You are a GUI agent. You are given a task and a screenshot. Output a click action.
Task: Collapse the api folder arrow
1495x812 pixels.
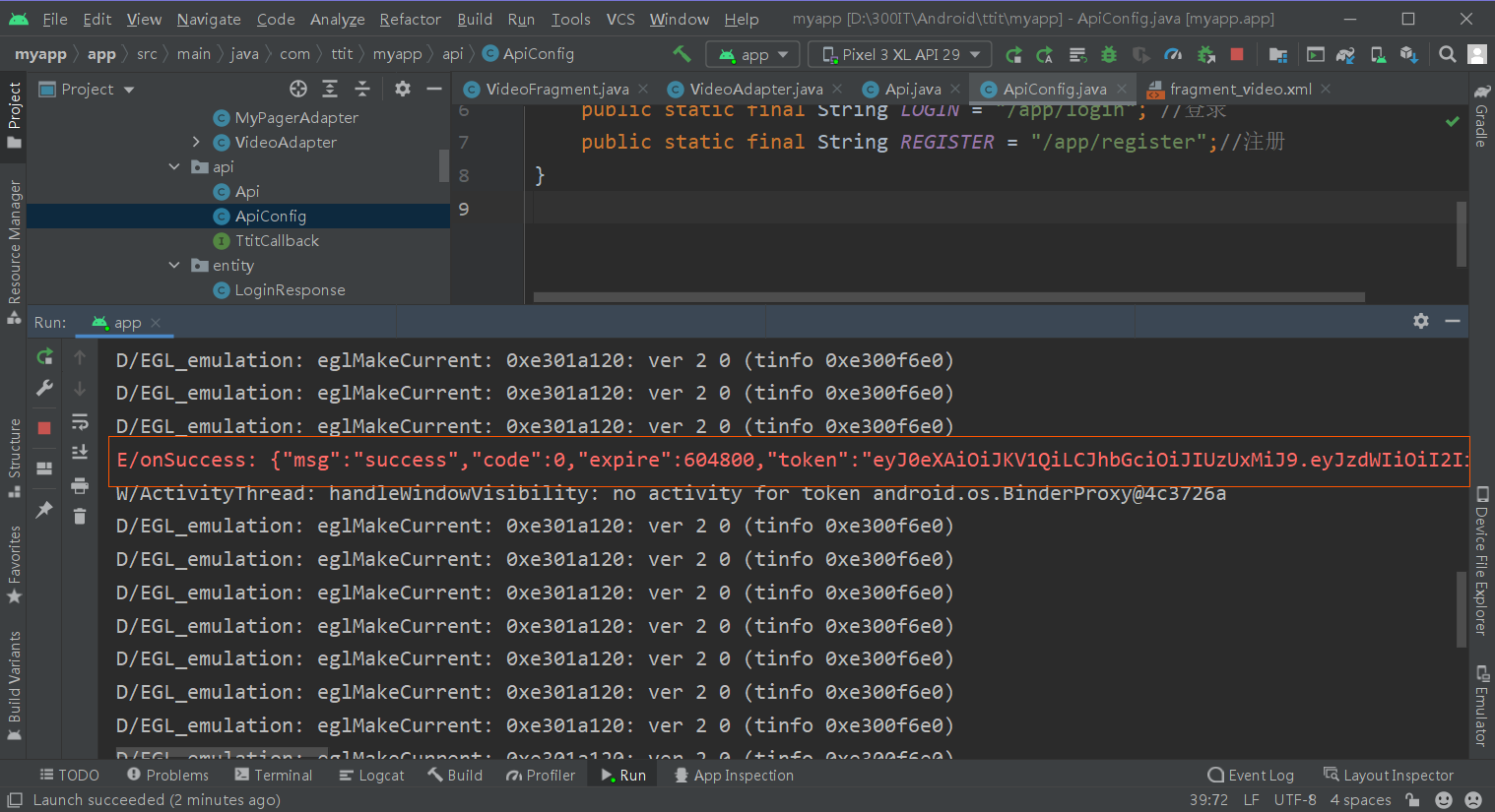(174, 166)
